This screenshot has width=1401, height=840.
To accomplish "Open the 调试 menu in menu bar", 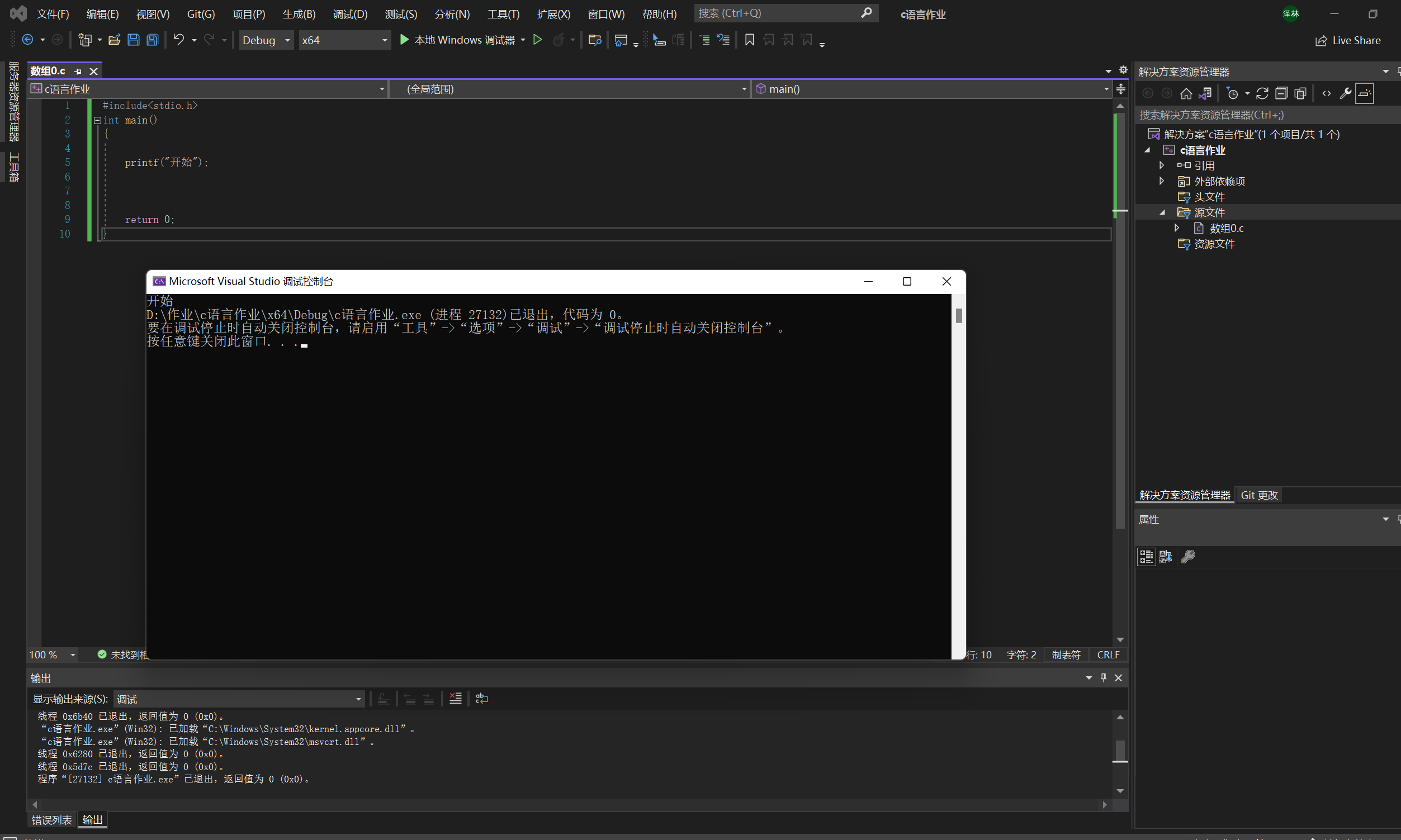I will [x=349, y=13].
